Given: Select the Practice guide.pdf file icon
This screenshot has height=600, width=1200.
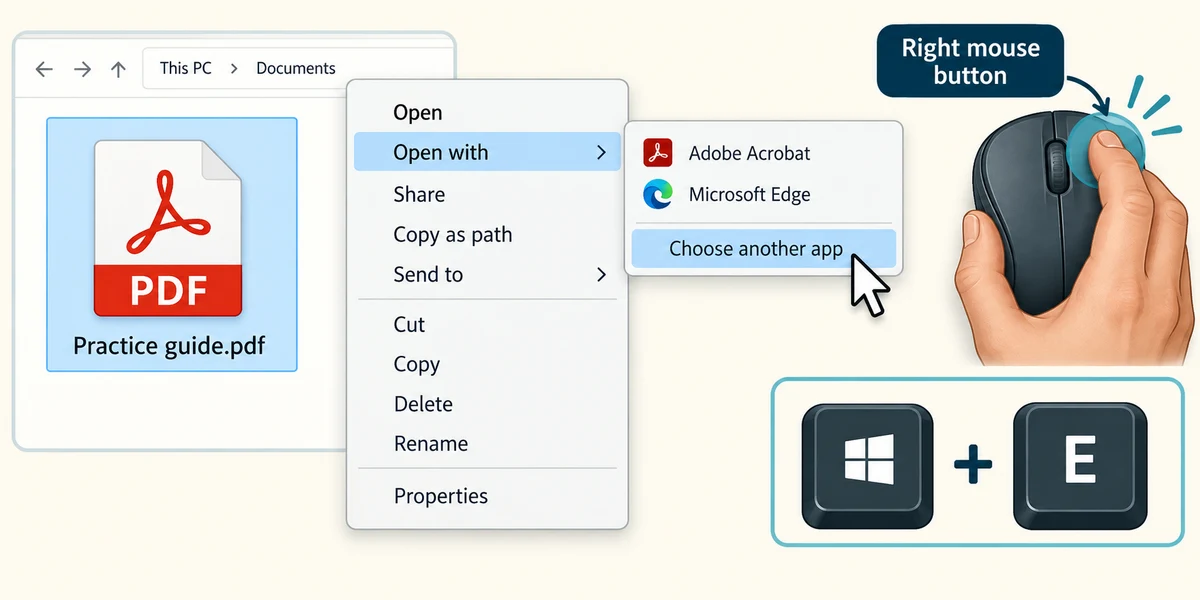Looking at the screenshot, I should pyautogui.click(x=168, y=228).
